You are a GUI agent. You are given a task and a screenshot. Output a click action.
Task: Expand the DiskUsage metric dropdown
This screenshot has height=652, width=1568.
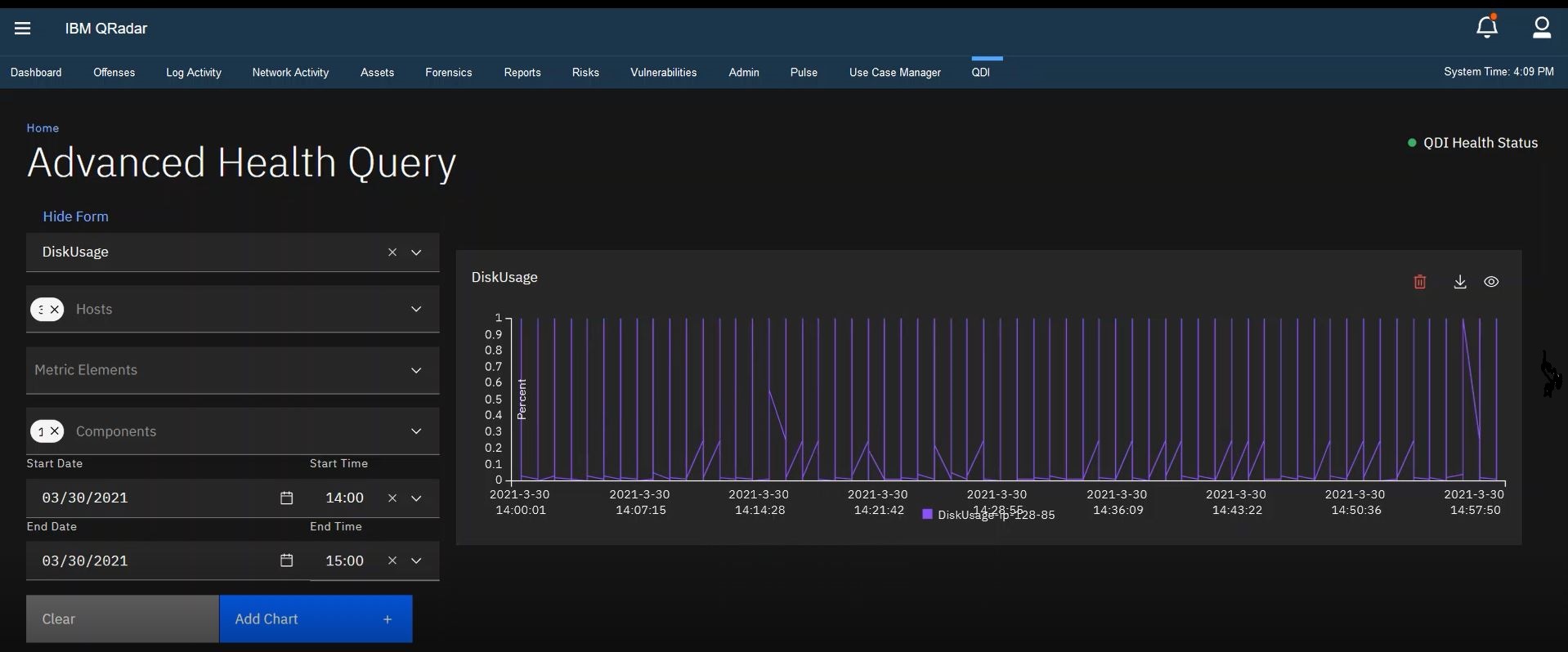[418, 252]
